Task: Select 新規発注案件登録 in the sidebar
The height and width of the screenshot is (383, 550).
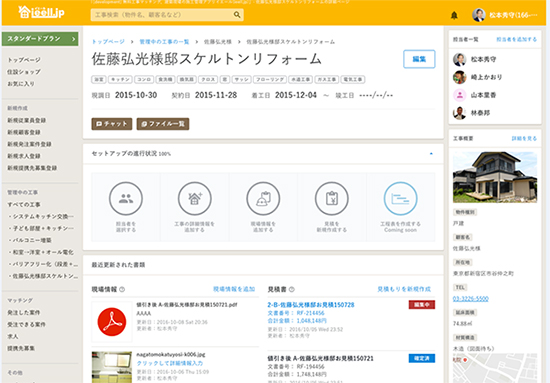Action: coord(29,144)
